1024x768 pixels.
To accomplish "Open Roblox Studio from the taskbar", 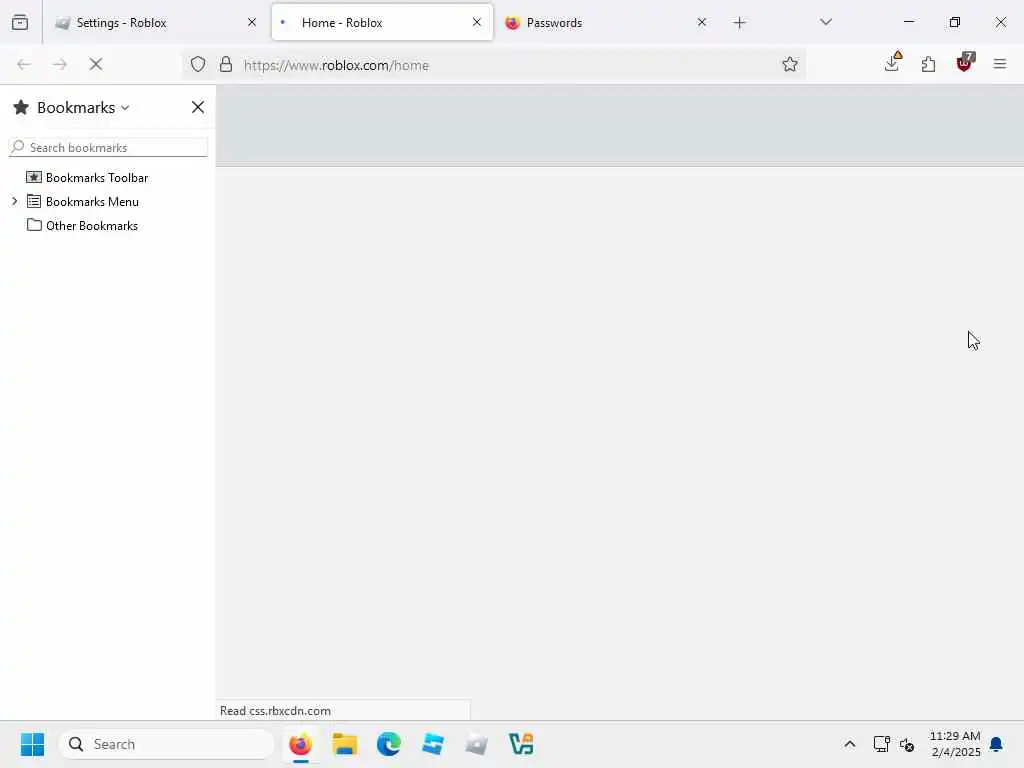I will (x=433, y=744).
